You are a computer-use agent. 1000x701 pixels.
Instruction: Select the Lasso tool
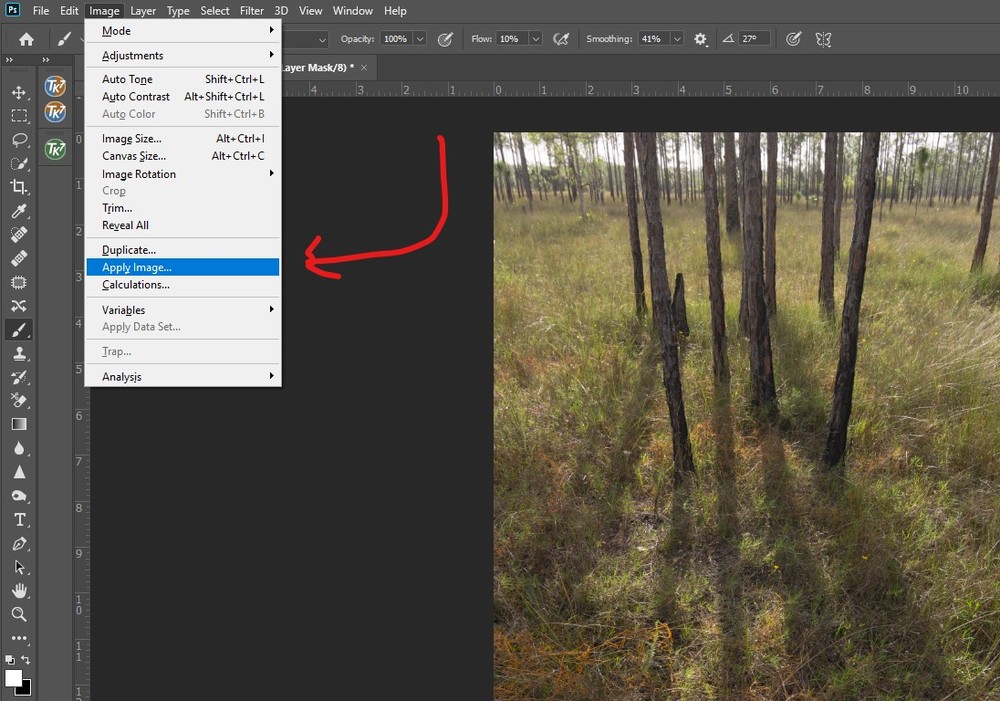(19, 140)
